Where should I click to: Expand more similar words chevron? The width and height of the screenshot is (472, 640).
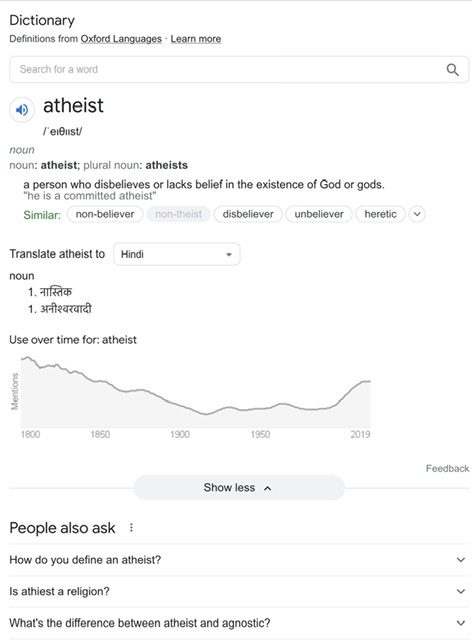(x=417, y=214)
